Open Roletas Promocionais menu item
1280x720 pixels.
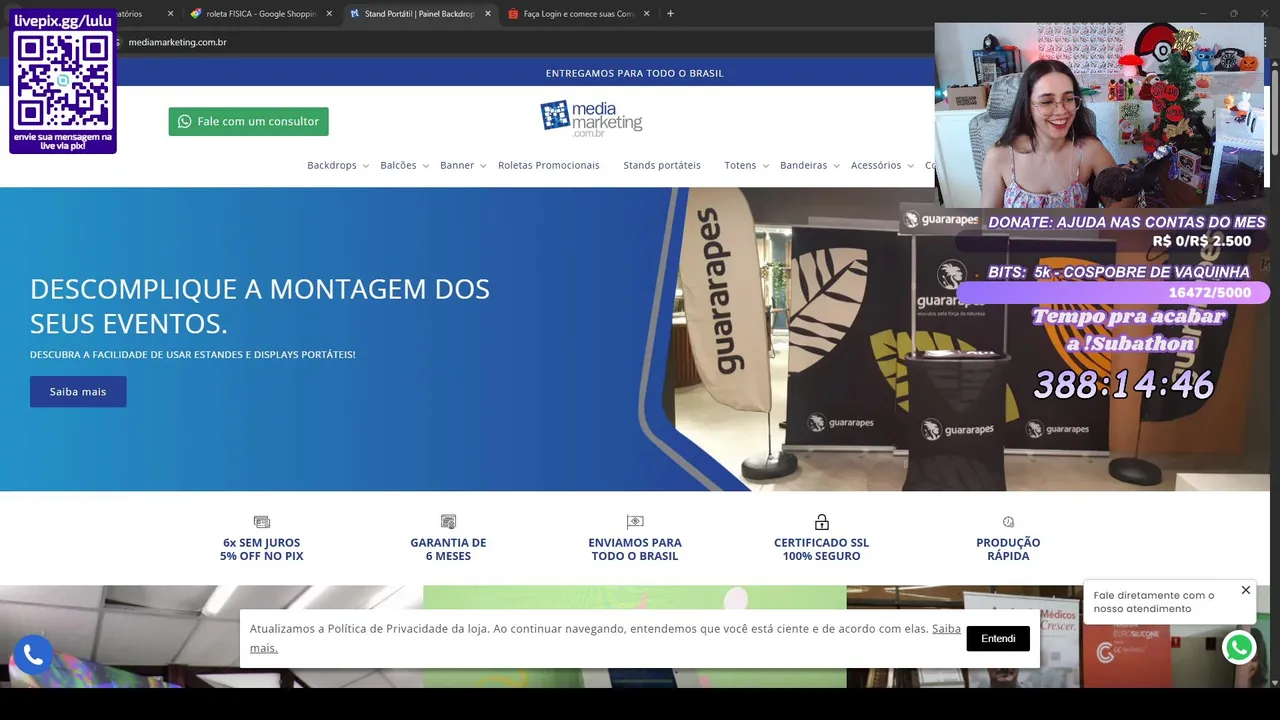(x=549, y=165)
